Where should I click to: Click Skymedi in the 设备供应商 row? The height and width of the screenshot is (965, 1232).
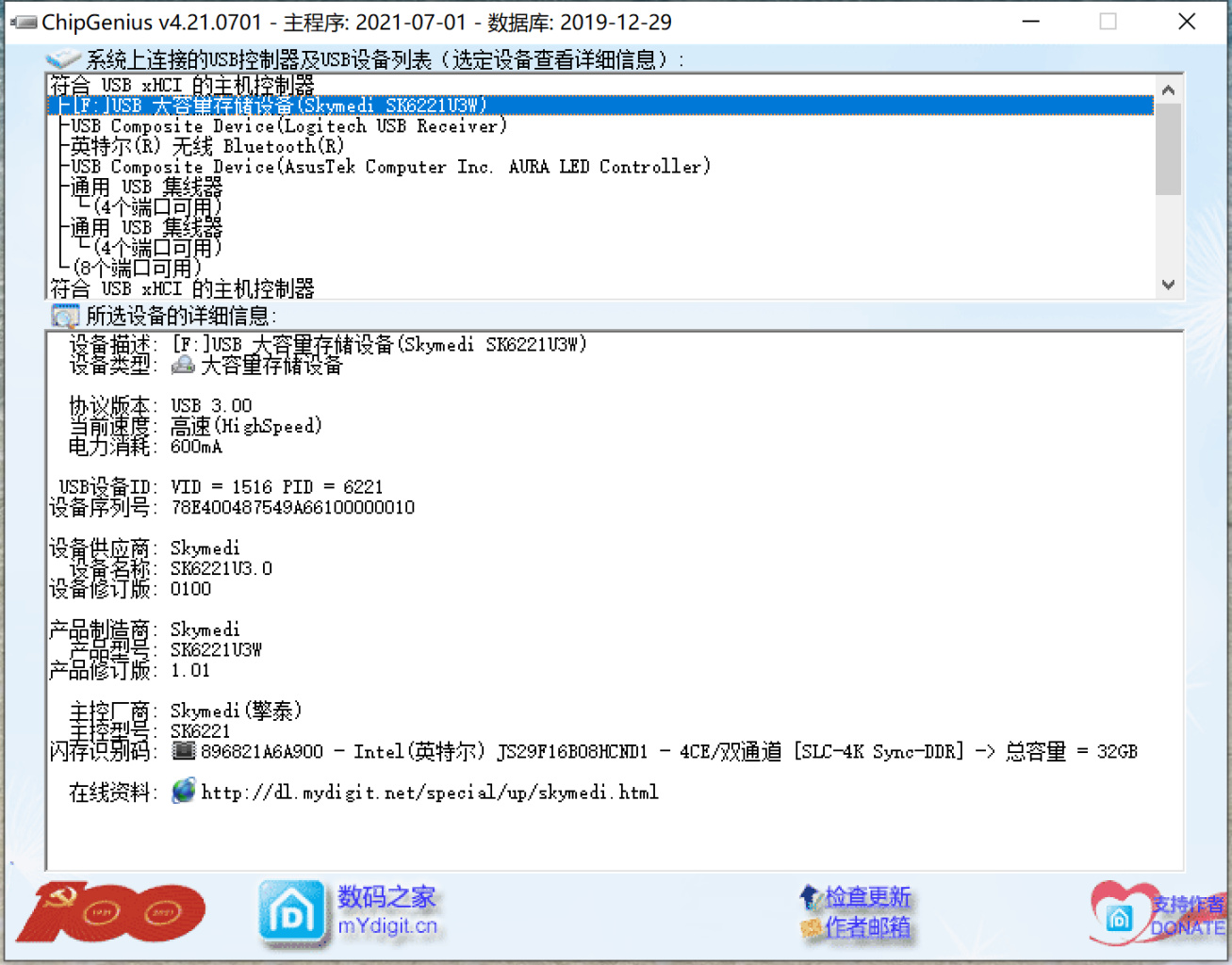point(205,548)
